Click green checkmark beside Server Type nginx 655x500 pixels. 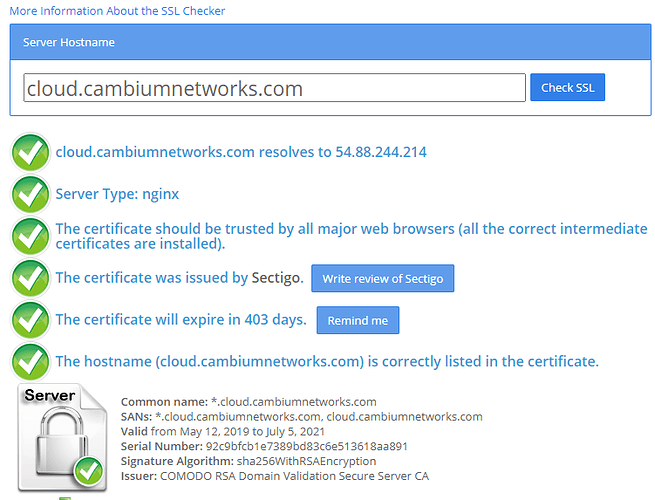(x=30, y=195)
